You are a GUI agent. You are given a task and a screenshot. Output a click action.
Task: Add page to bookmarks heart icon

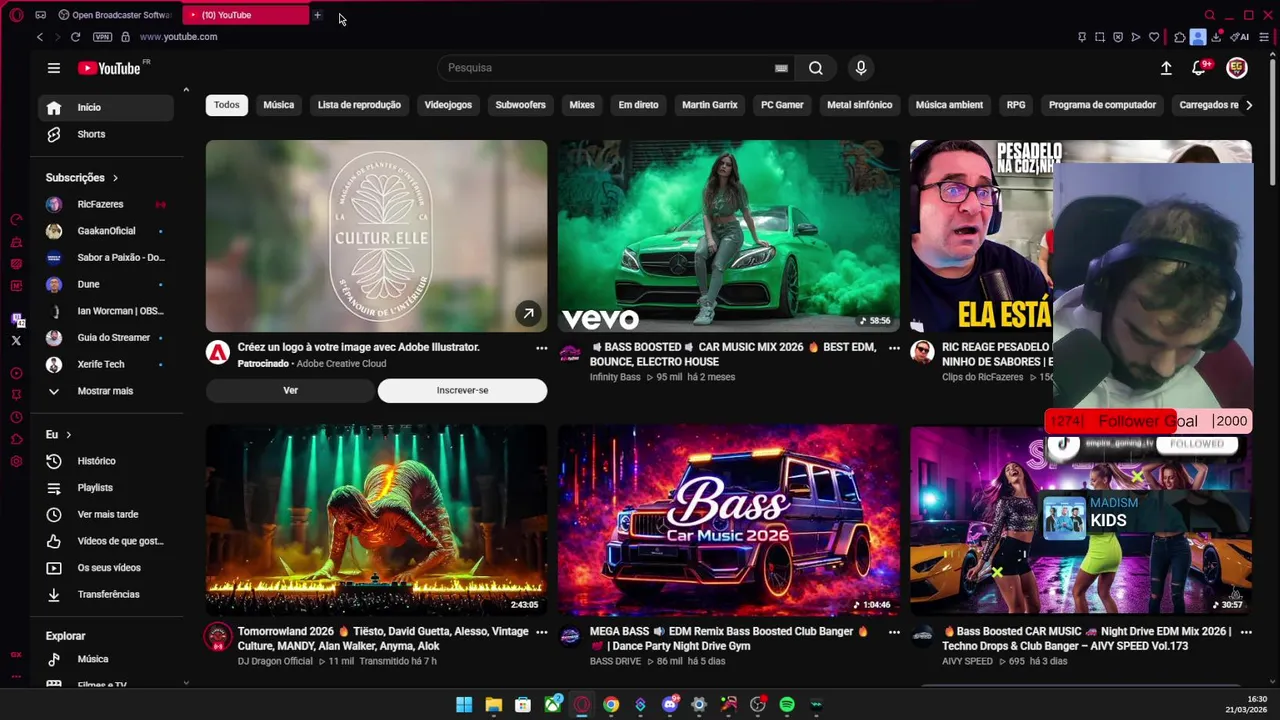[1154, 37]
